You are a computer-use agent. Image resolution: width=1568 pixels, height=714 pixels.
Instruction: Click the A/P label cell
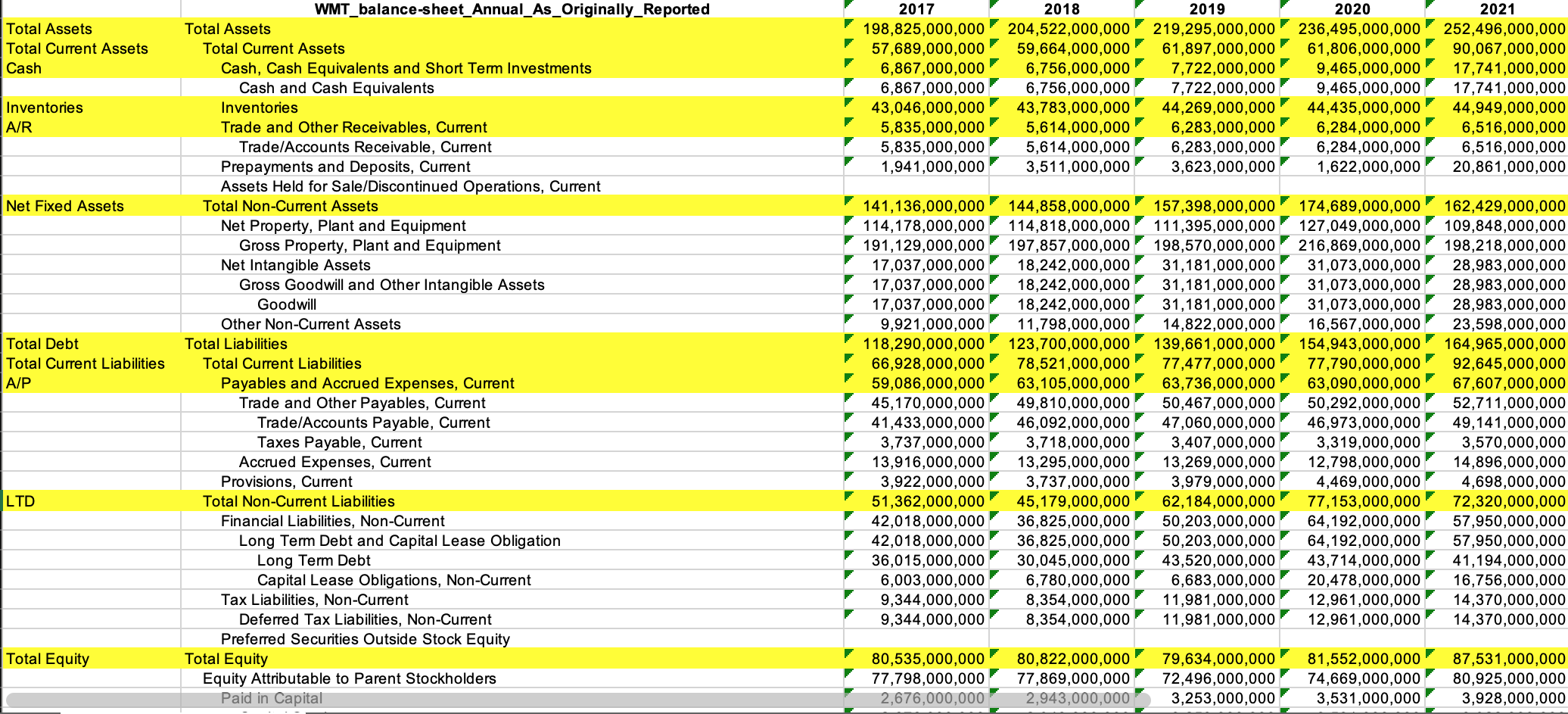(91, 383)
